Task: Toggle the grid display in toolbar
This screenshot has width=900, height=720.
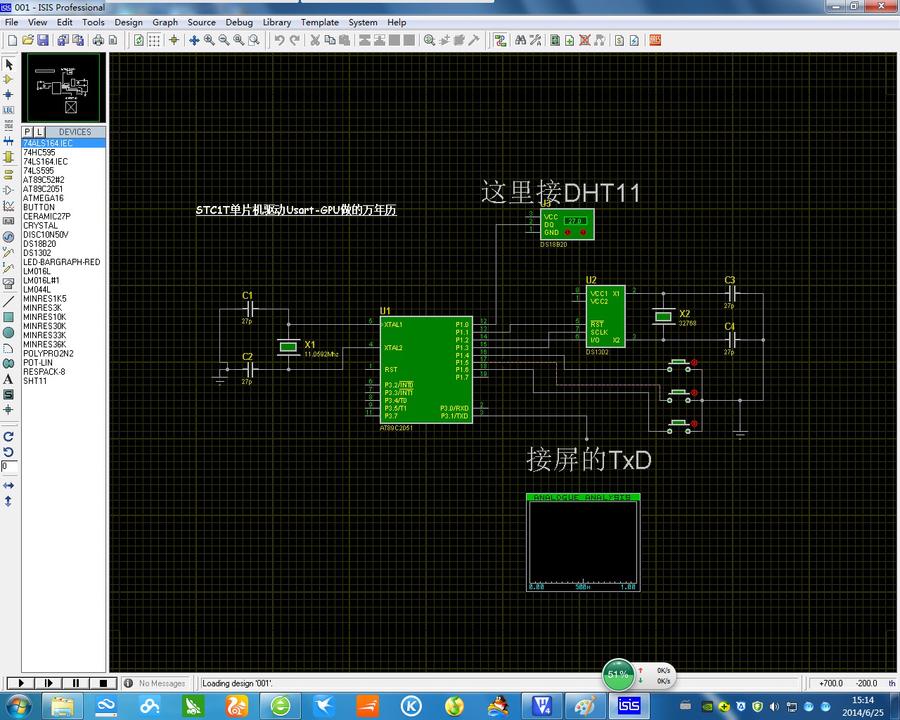Action: pos(152,40)
